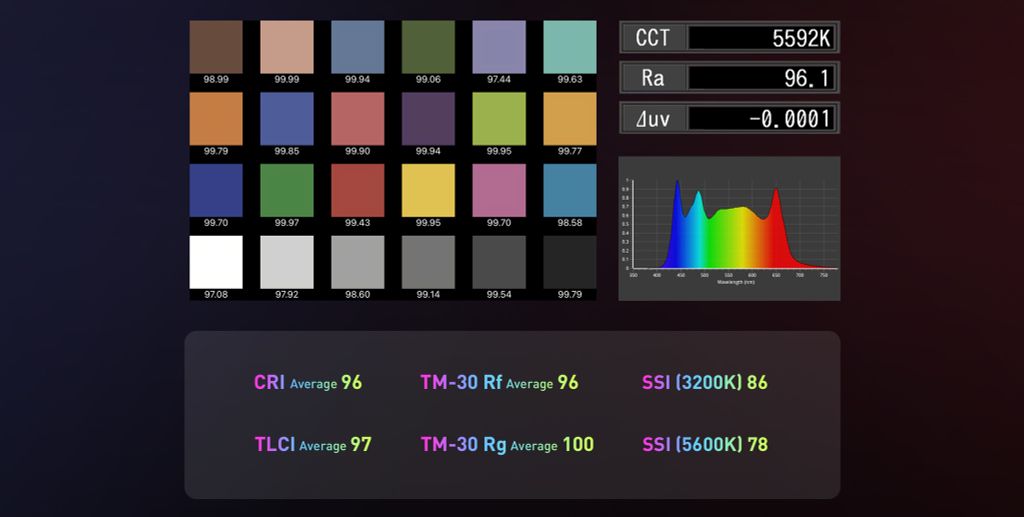Select the TLCI Average 97 label
The width and height of the screenshot is (1024, 517).
(x=313, y=444)
